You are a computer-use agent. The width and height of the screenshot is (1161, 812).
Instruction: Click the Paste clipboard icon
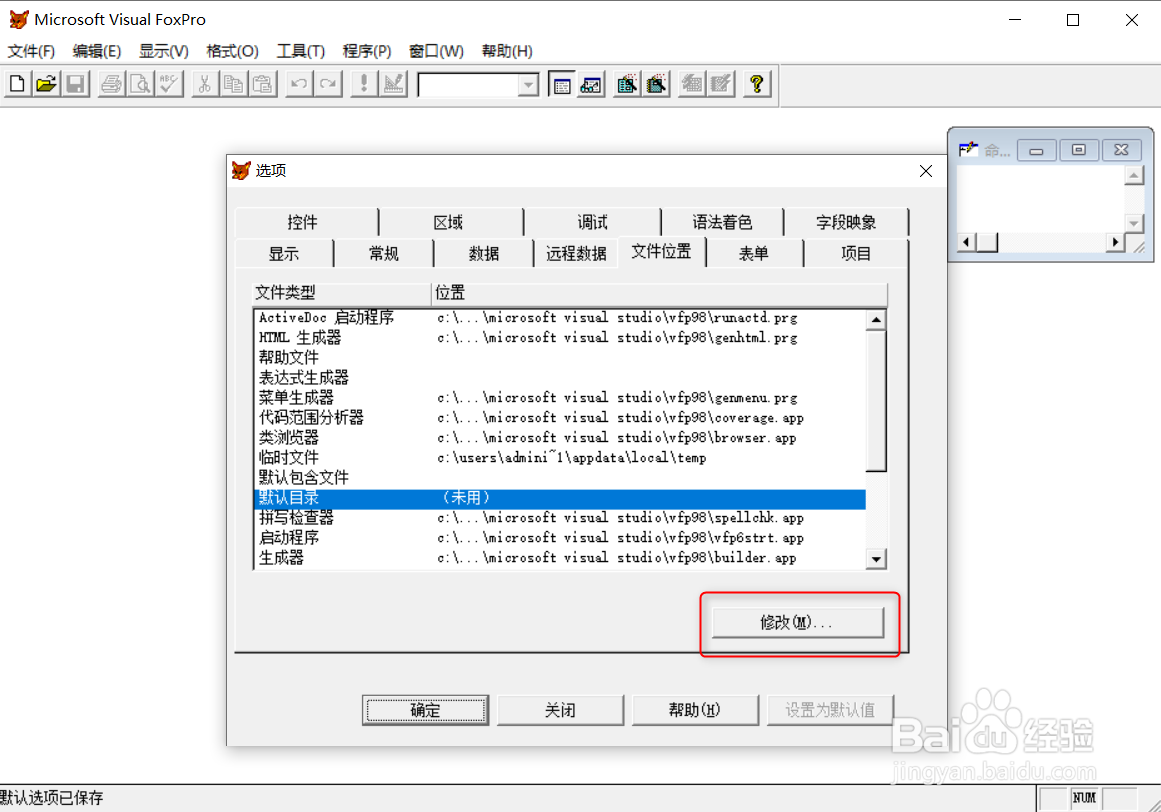(263, 84)
